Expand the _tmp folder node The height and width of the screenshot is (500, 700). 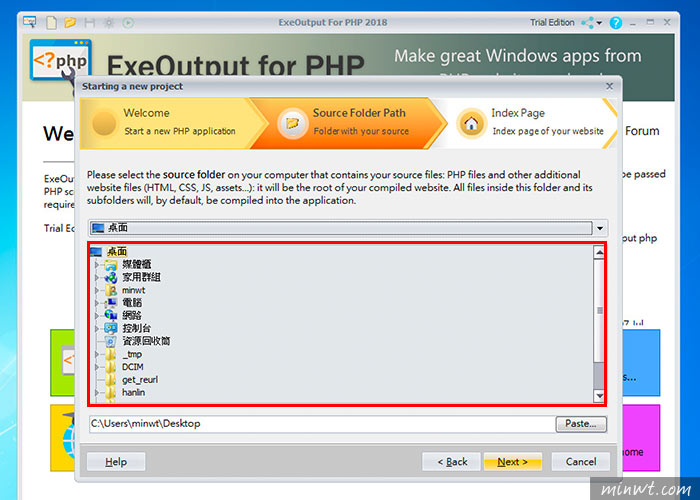[97, 354]
